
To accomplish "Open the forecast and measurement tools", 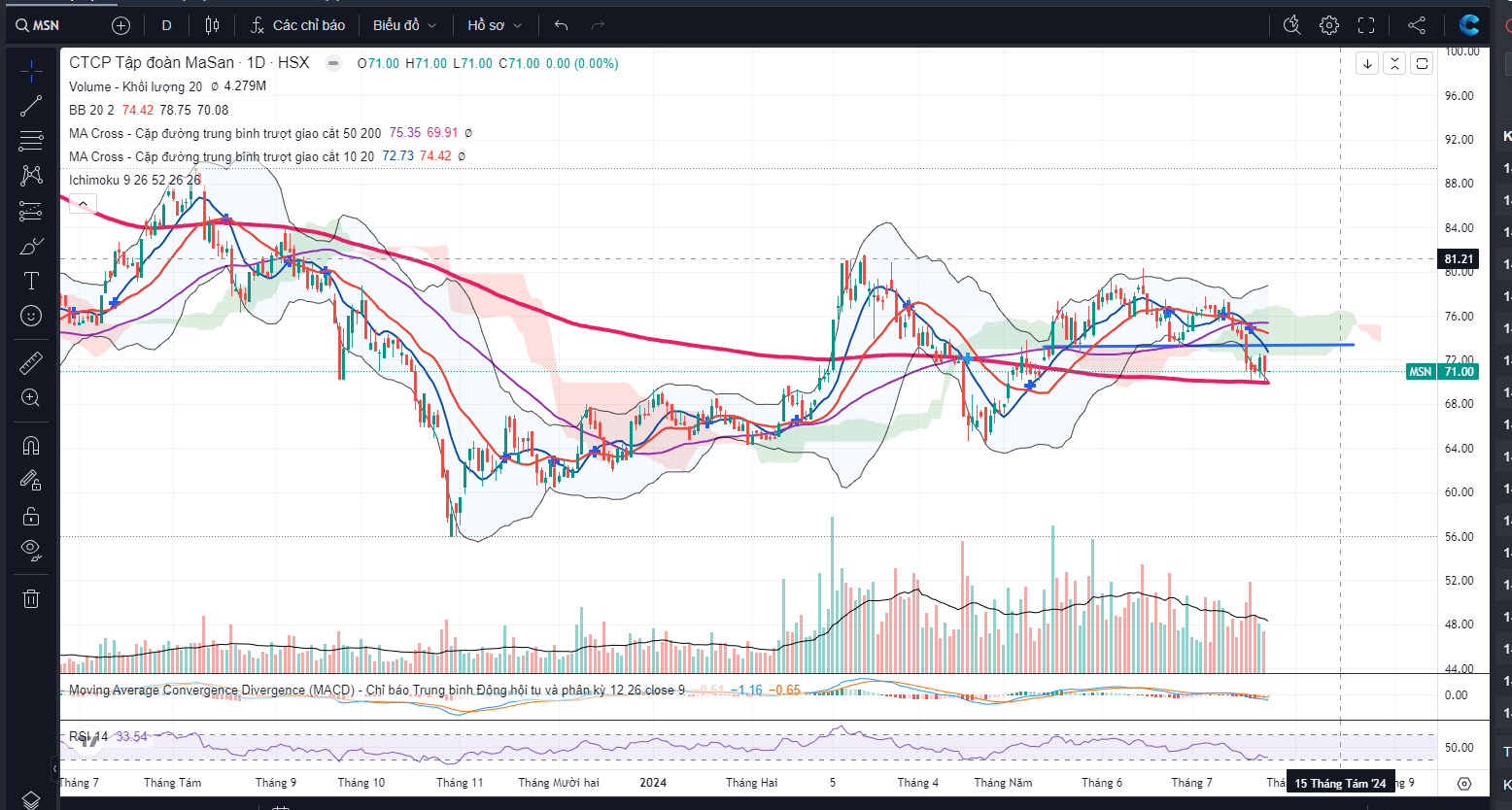I will click(x=31, y=211).
